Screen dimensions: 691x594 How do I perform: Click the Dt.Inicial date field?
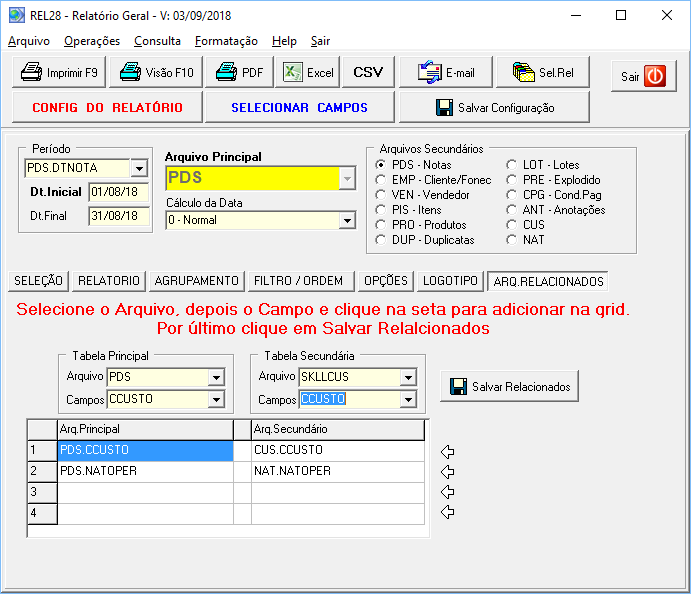point(119,192)
